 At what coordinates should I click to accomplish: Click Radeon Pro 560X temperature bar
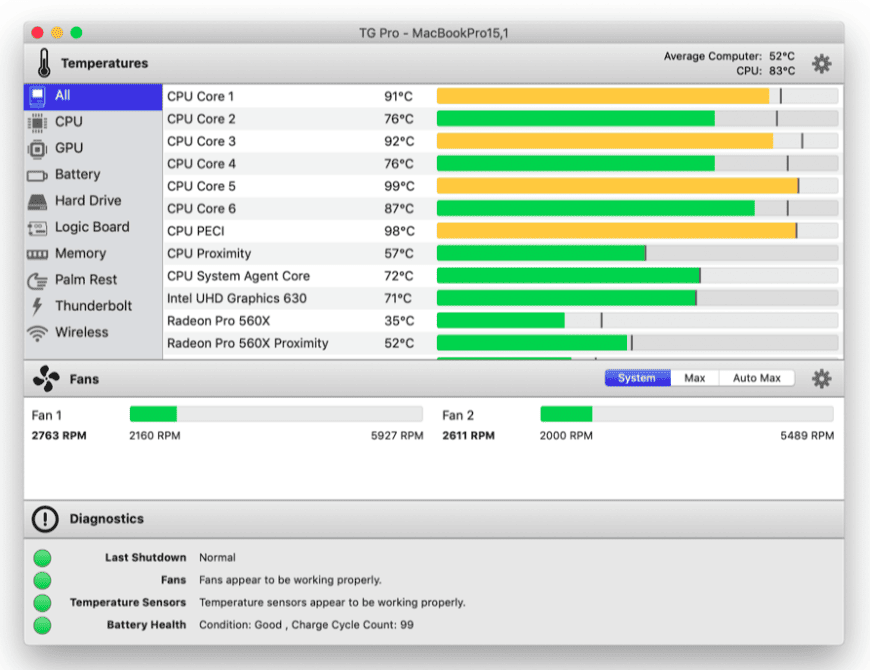[x=637, y=321]
